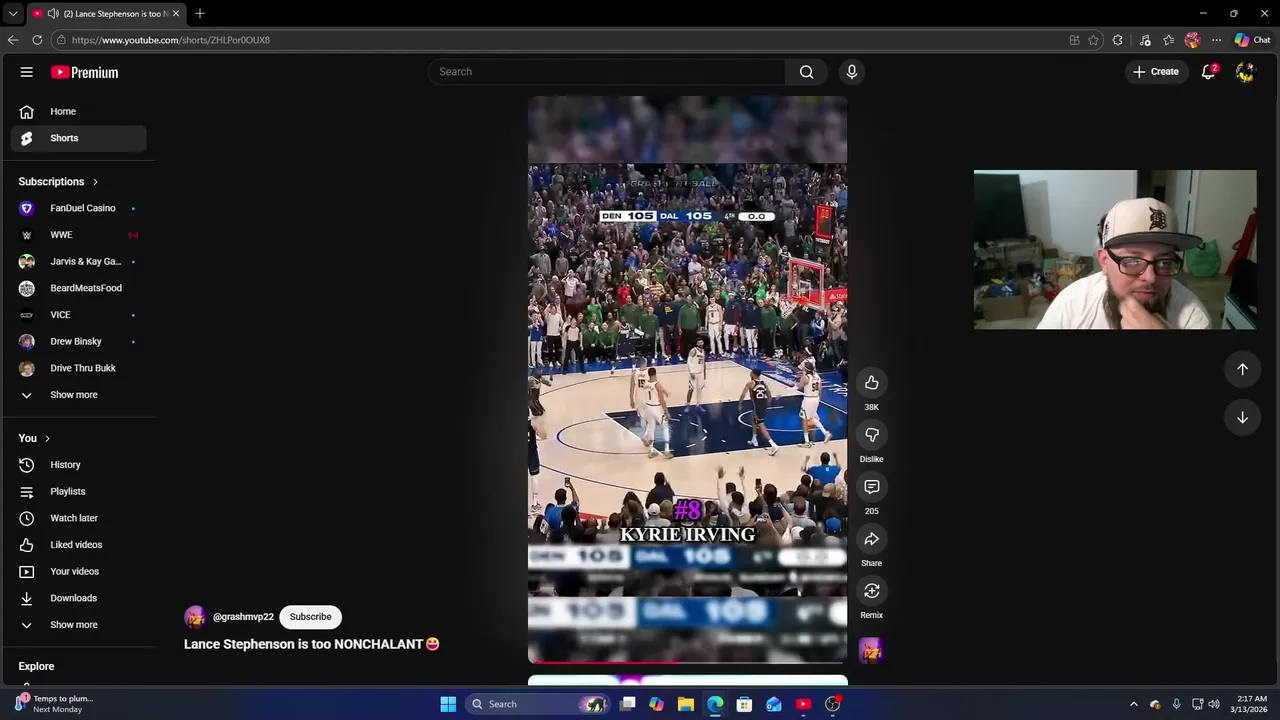Open Drive Thru Bukk channel
Viewport: 1280px width, 720px height.
78,368
